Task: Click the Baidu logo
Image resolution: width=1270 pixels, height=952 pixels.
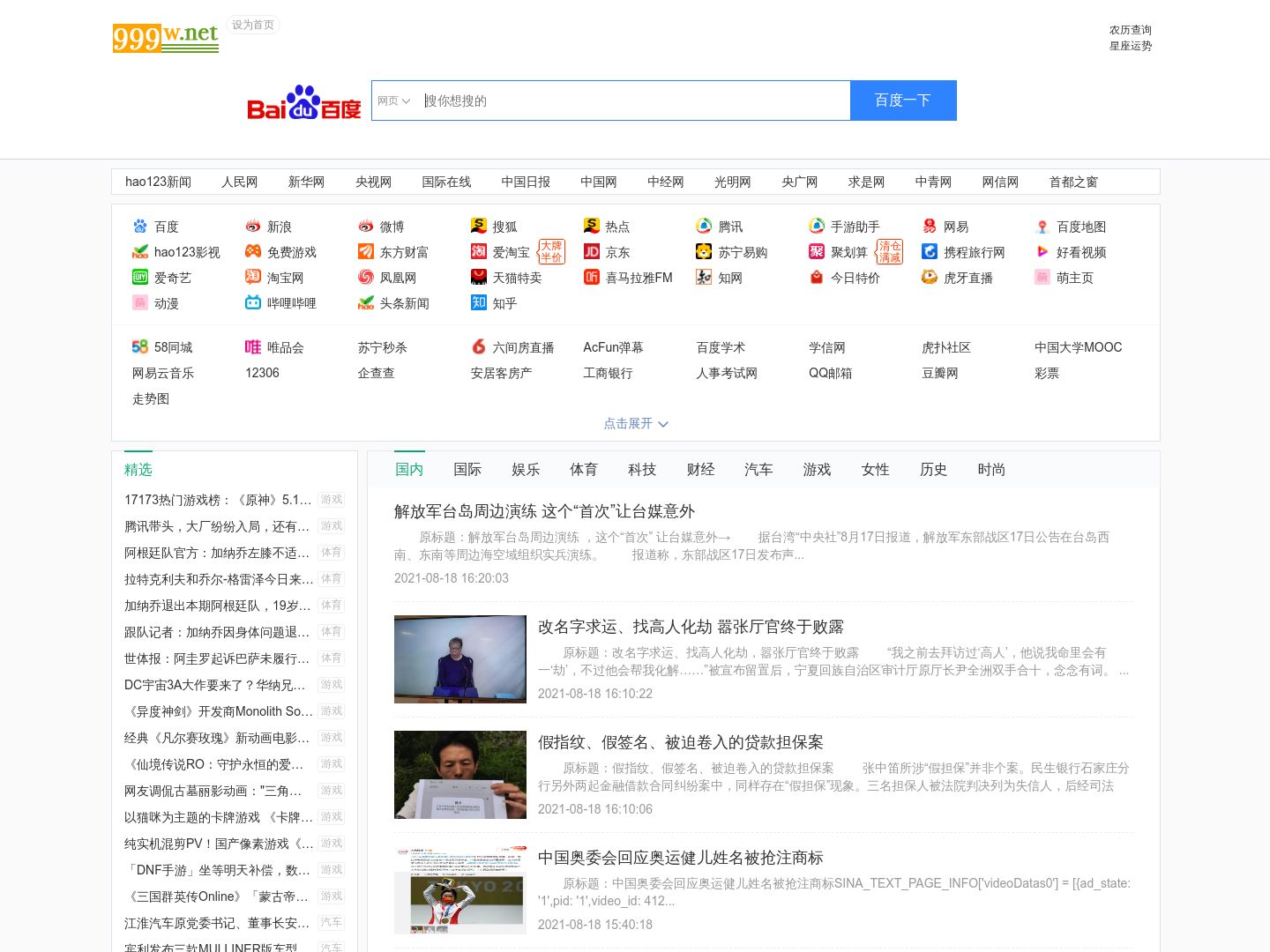Action: (304, 102)
